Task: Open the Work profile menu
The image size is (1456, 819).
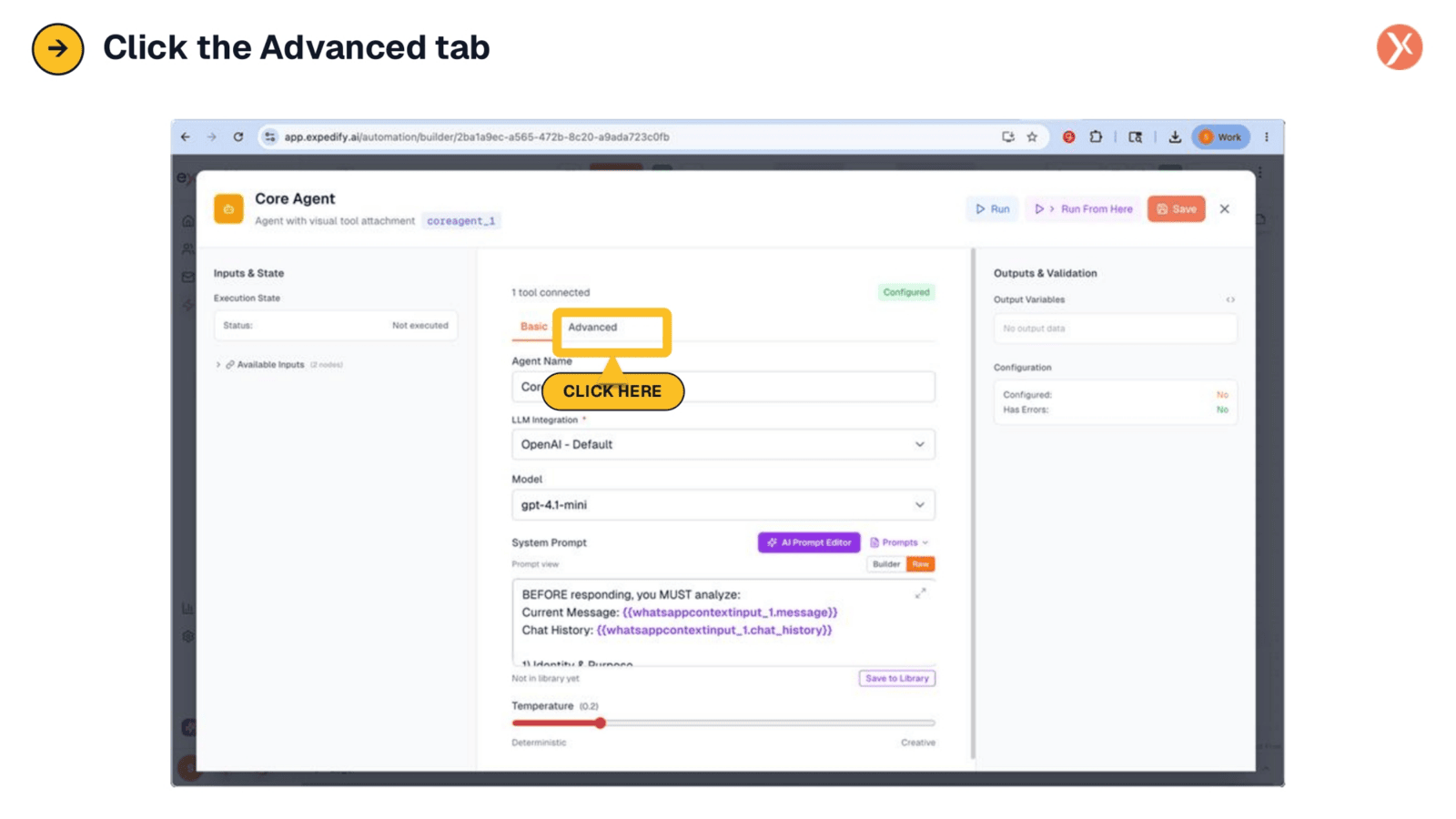Action: [1220, 136]
